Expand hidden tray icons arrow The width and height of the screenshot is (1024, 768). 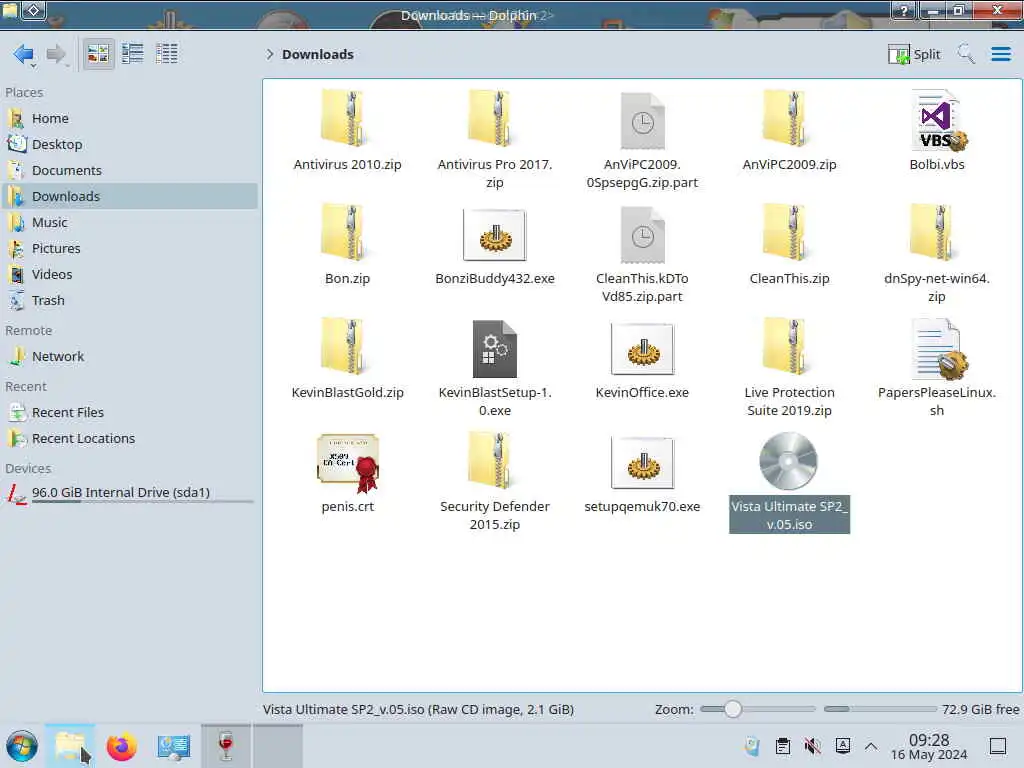pos(871,746)
